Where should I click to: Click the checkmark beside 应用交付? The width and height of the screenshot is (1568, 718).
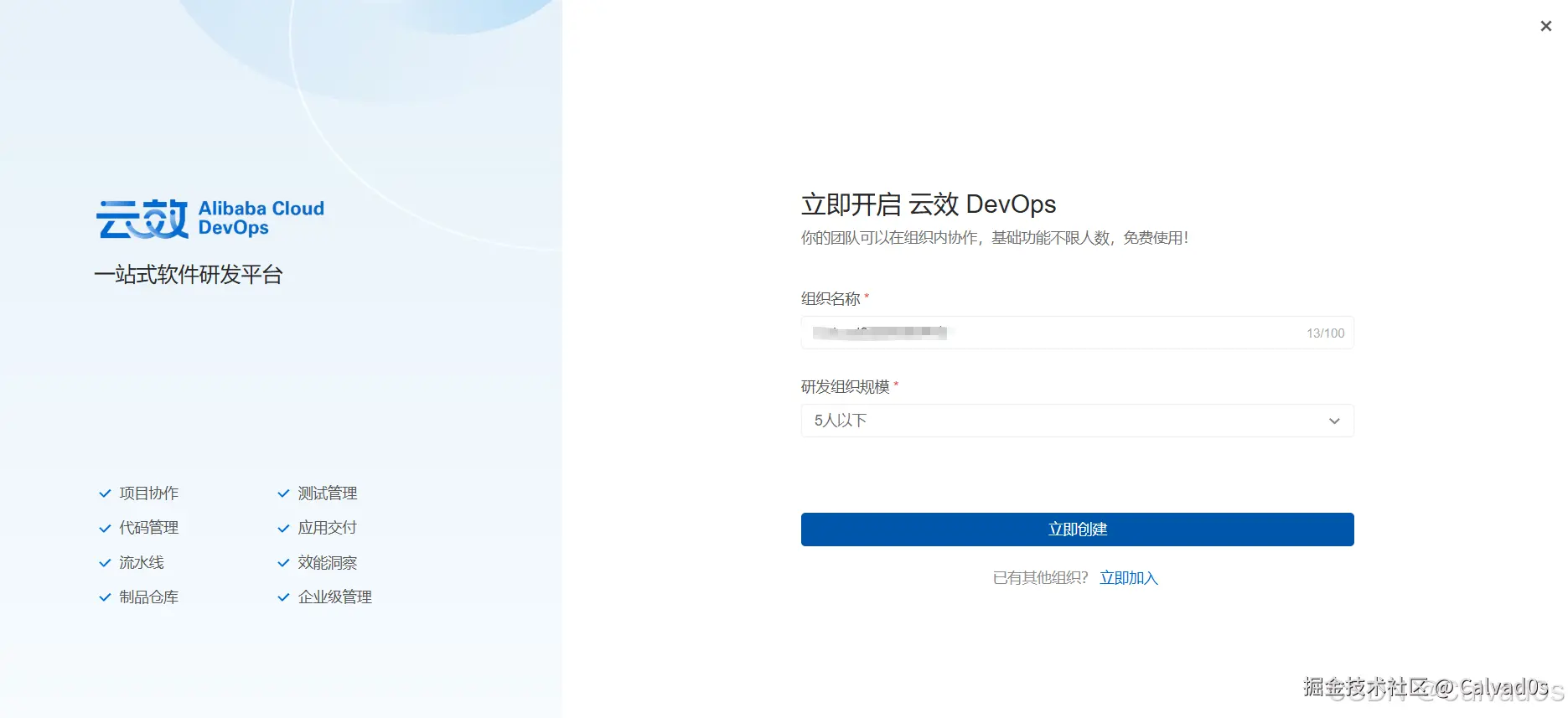coord(283,528)
